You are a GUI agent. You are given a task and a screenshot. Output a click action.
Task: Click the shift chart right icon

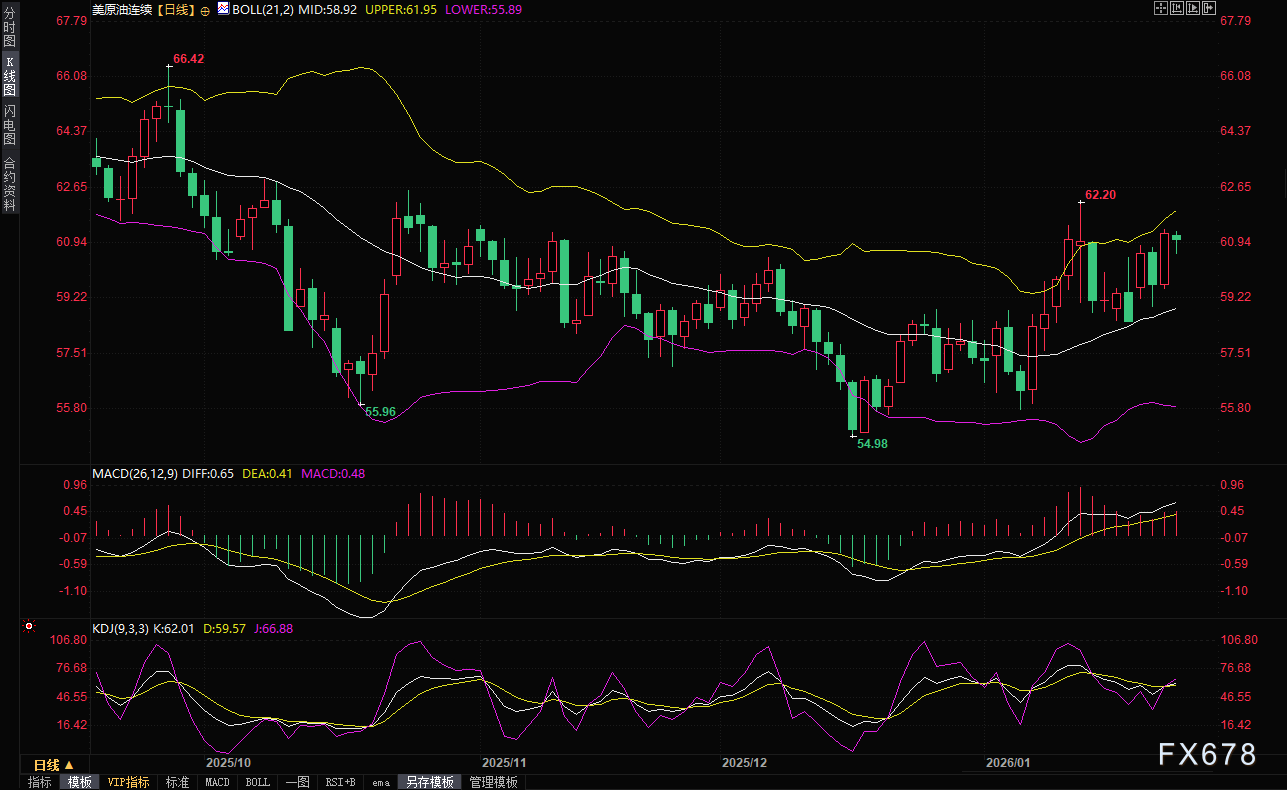tap(1192, 8)
